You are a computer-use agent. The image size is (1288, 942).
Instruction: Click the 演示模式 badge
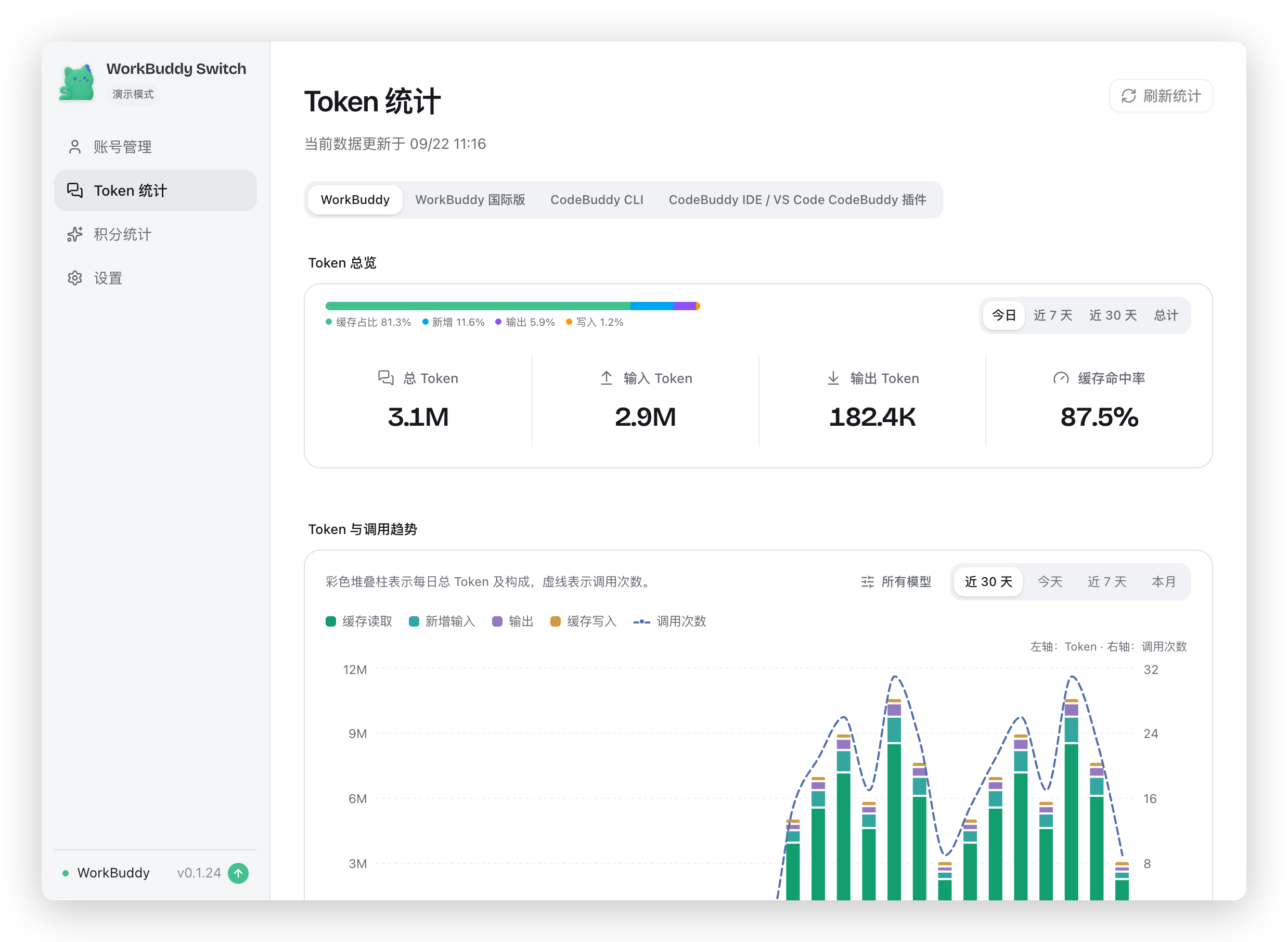tap(133, 94)
